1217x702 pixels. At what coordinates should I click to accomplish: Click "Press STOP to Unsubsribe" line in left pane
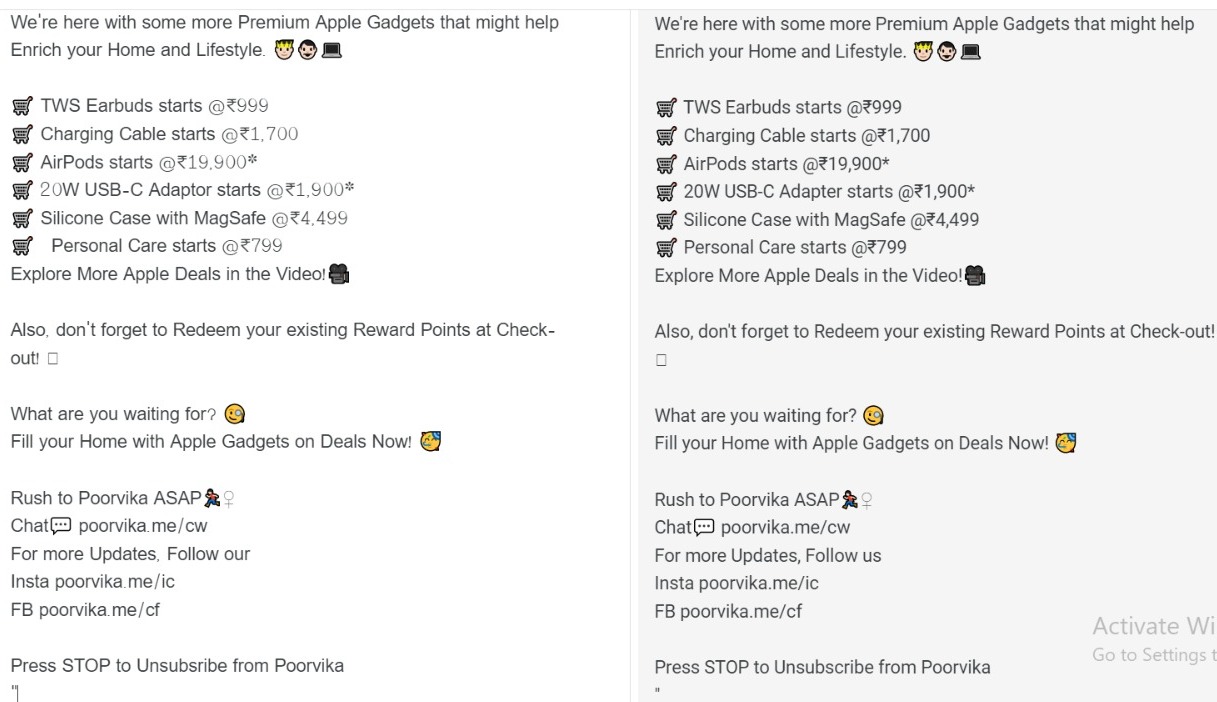point(177,666)
